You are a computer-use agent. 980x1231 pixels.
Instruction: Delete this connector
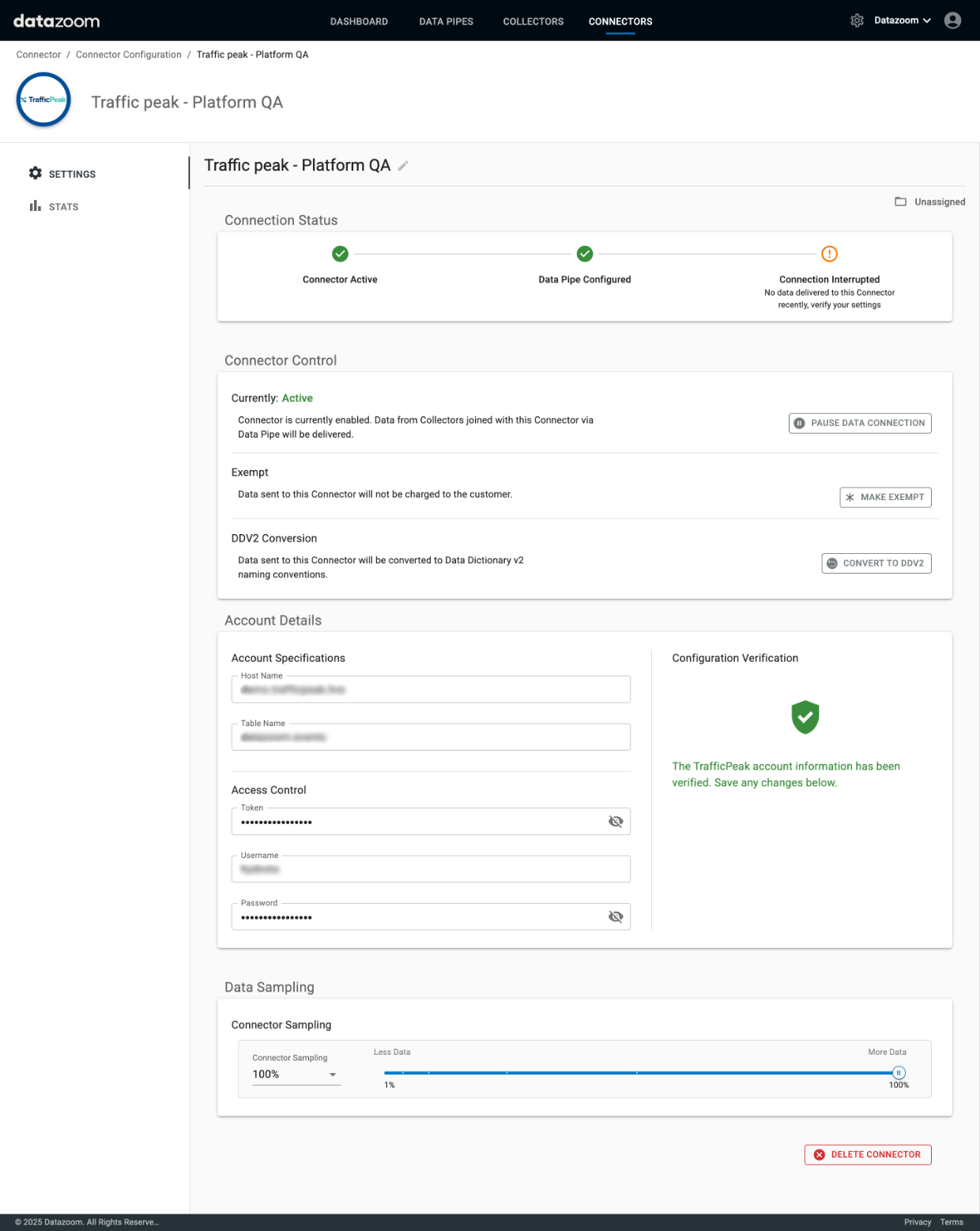tap(868, 1154)
